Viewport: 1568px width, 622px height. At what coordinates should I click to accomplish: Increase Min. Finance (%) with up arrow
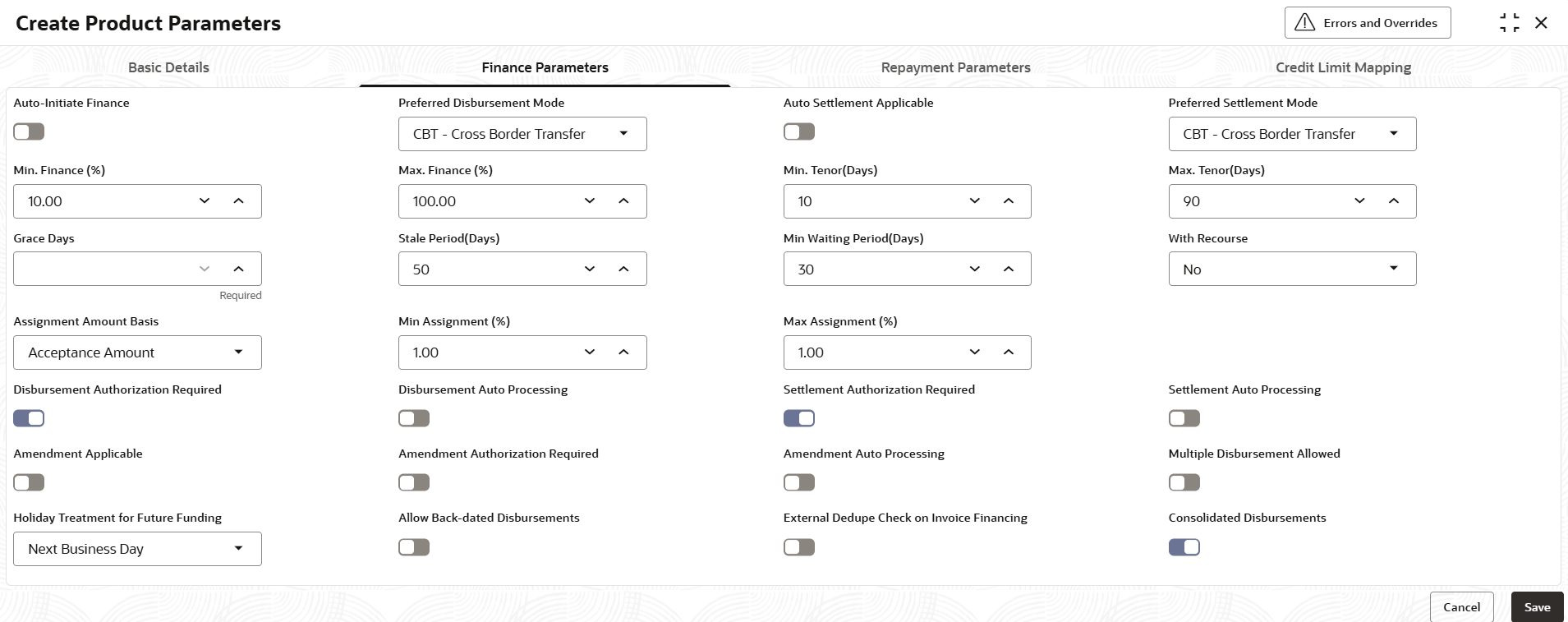238,201
